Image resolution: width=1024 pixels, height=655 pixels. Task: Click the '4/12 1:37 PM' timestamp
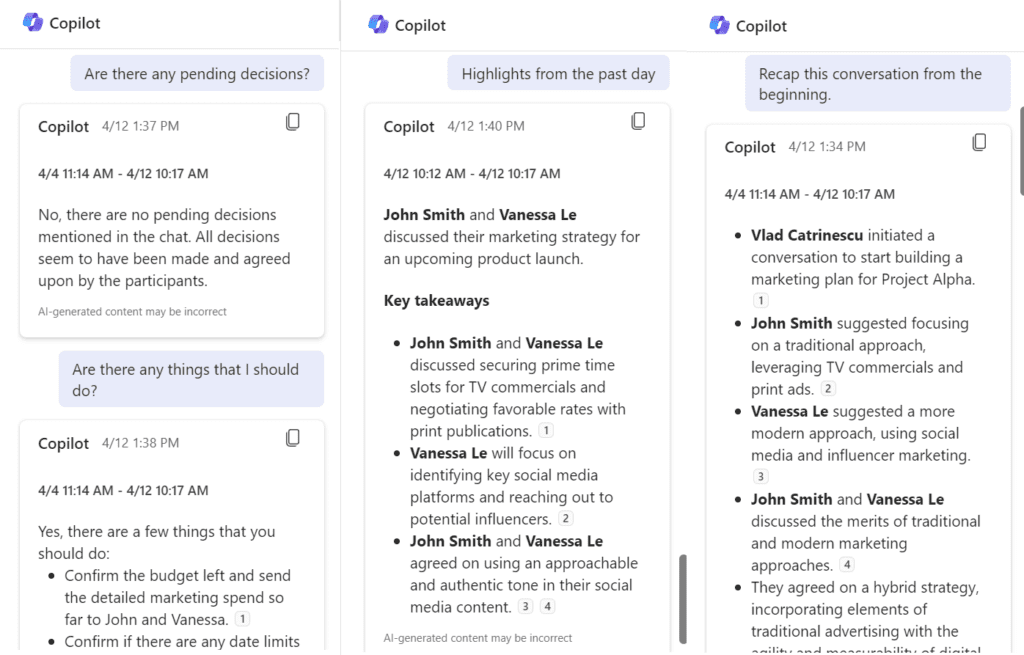[140, 126]
